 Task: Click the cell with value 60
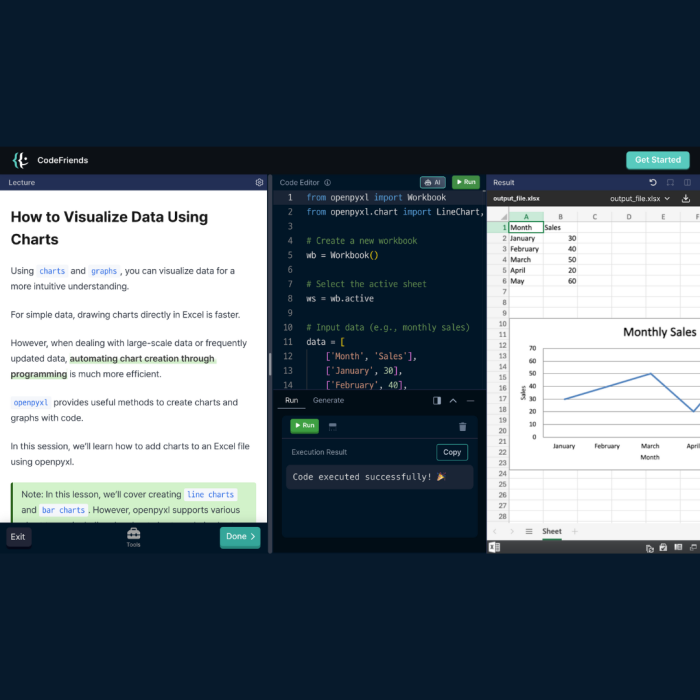click(x=560, y=281)
